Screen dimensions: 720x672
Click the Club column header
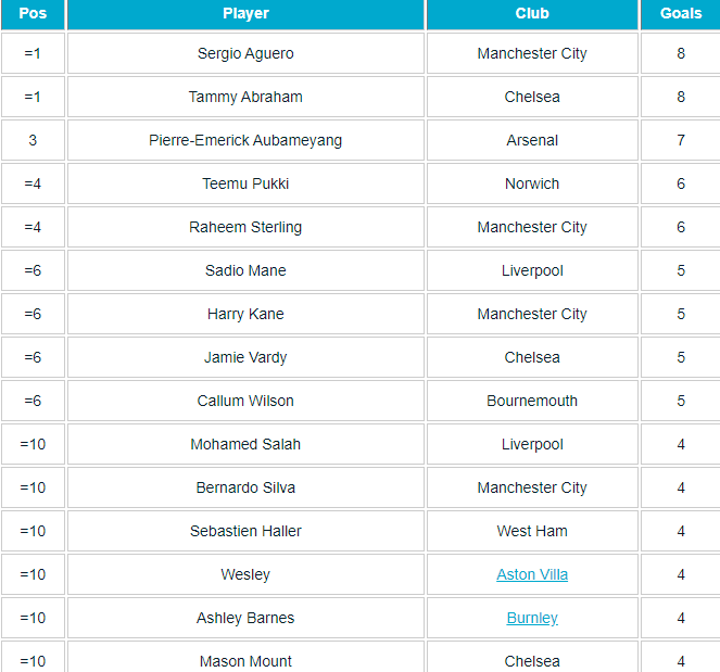532,14
